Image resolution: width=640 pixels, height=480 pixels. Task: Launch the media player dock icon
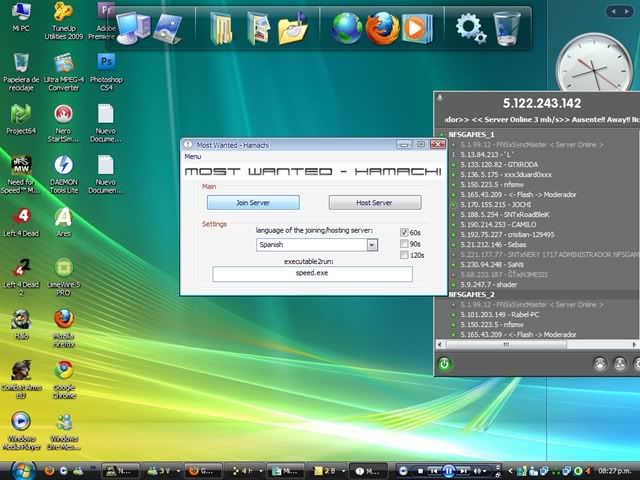(416, 29)
